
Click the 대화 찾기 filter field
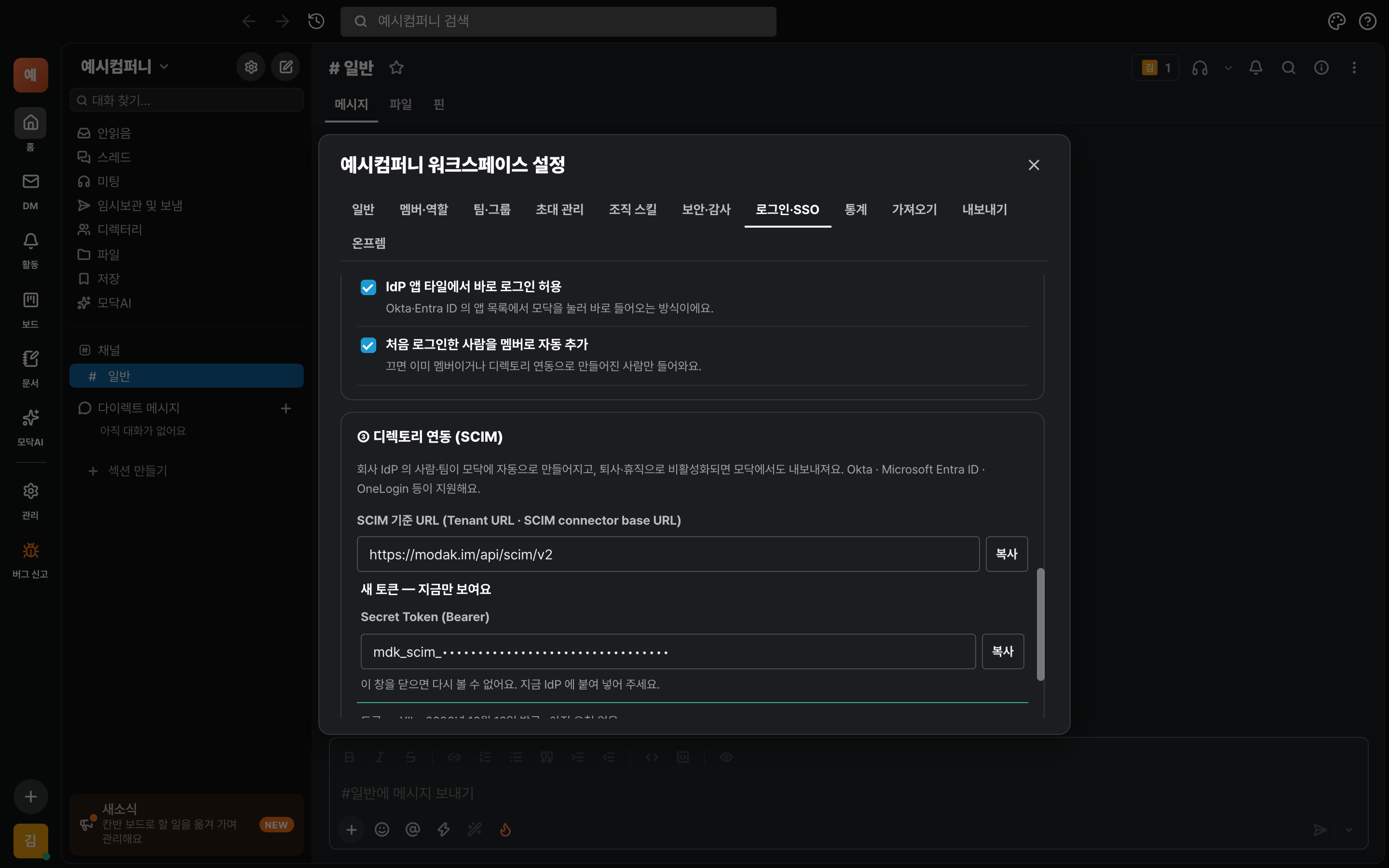click(186, 100)
